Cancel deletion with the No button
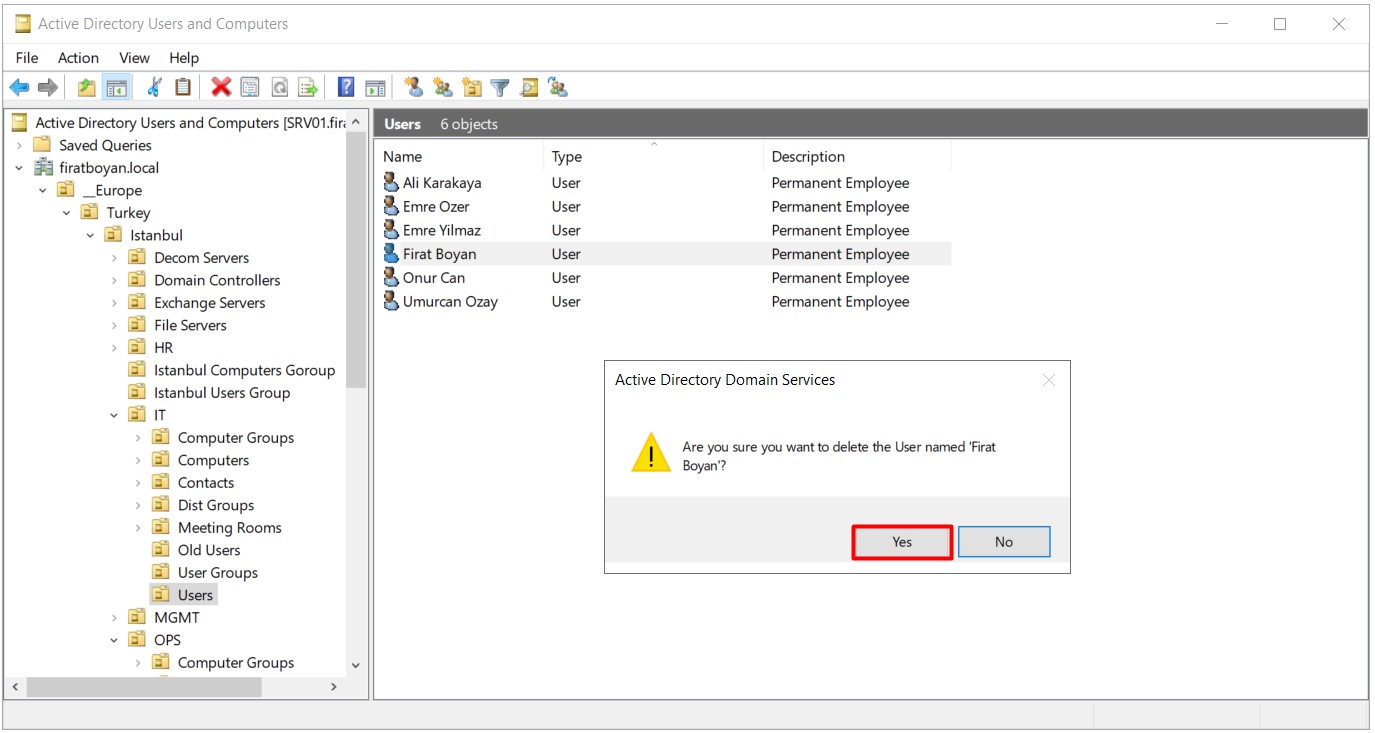 tap(1004, 542)
